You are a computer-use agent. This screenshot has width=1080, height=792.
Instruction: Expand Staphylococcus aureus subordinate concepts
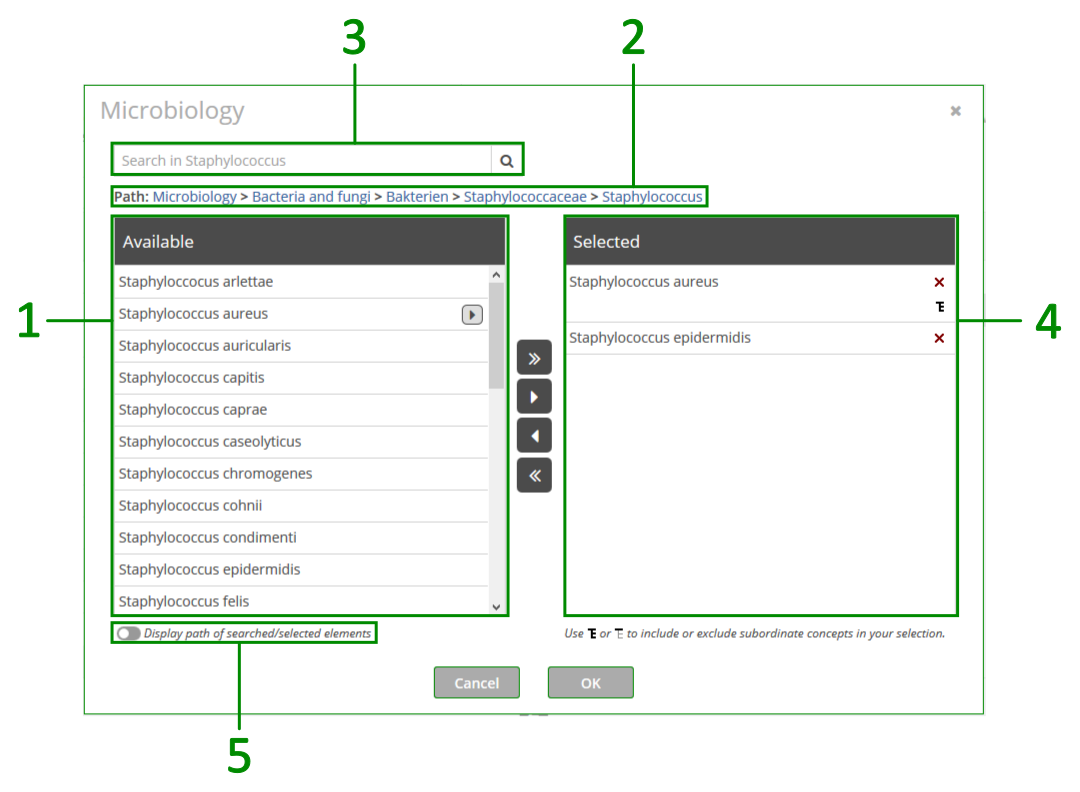pyautogui.click(x=472, y=315)
